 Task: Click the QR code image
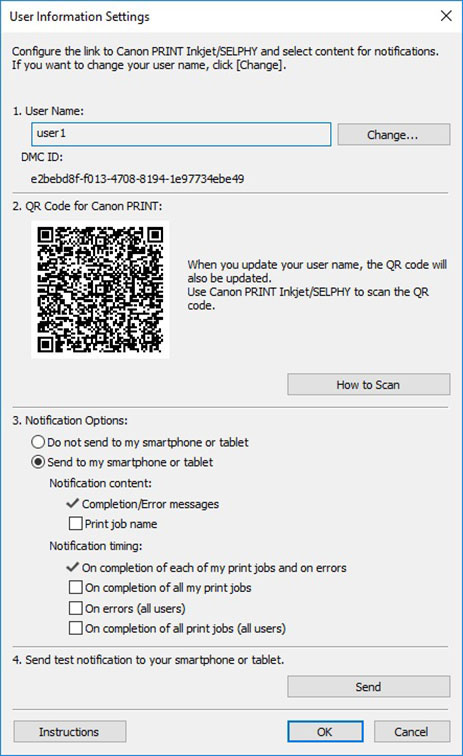tap(100, 289)
